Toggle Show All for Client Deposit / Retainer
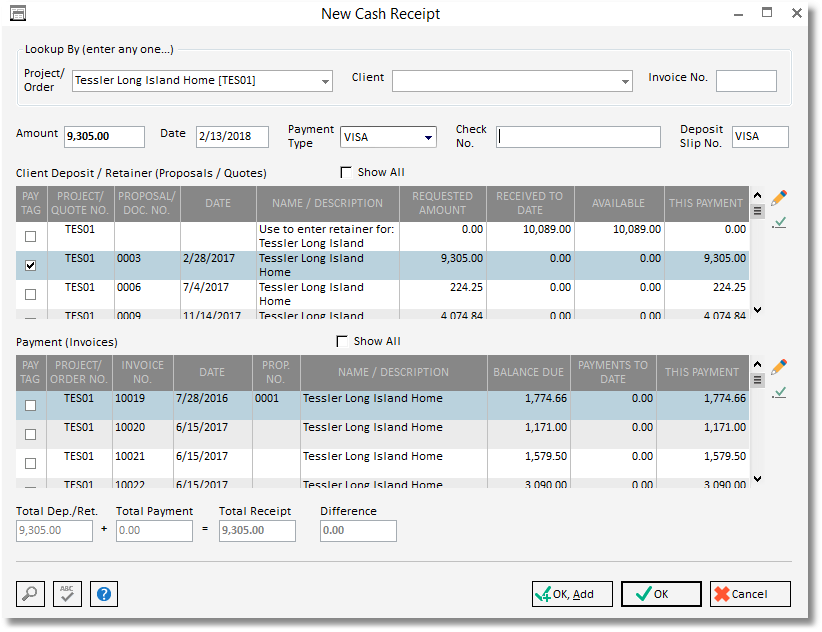This screenshot has height=632, width=822. click(x=346, y=172)
